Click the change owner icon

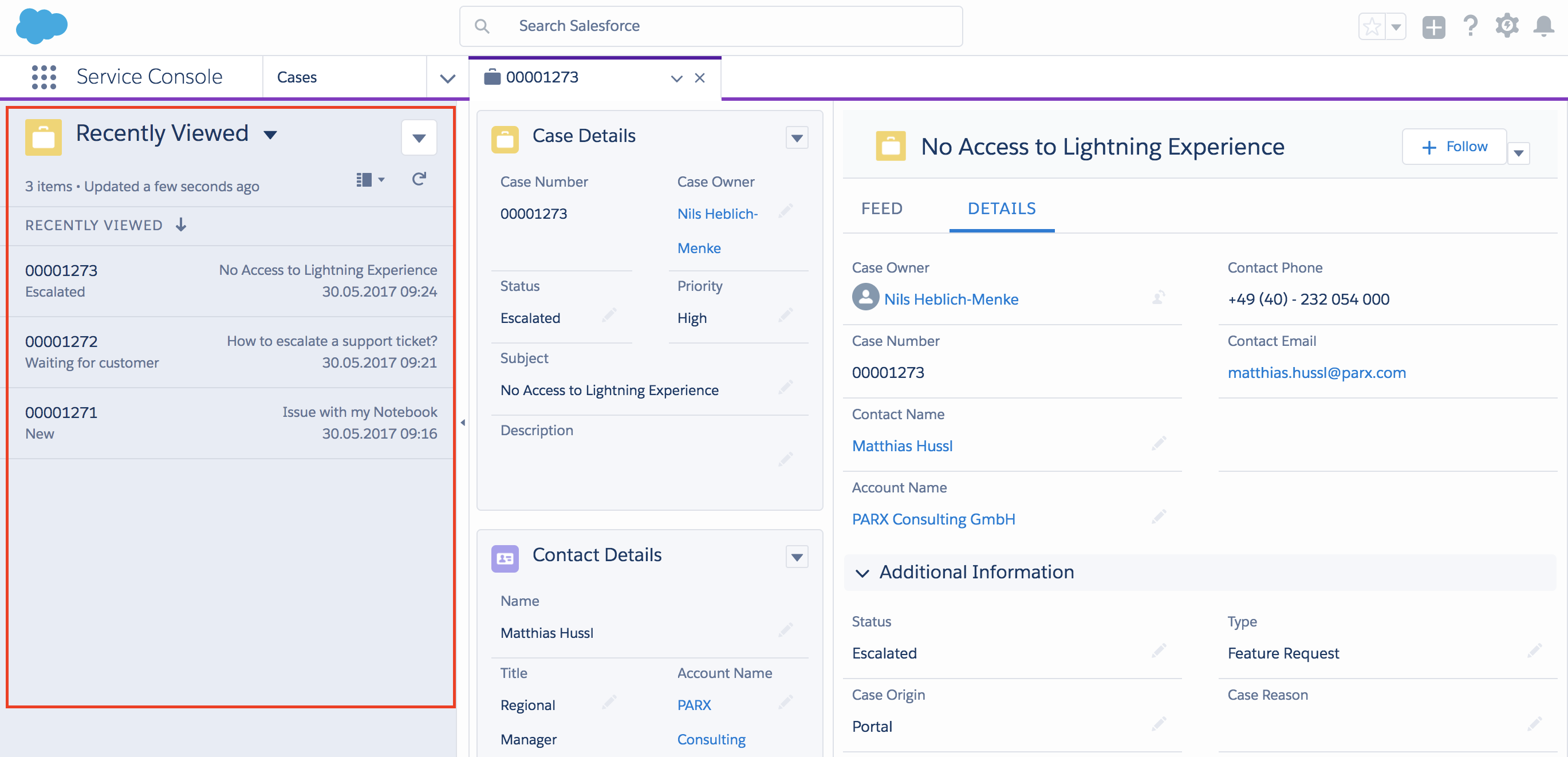coord(1159,298)
